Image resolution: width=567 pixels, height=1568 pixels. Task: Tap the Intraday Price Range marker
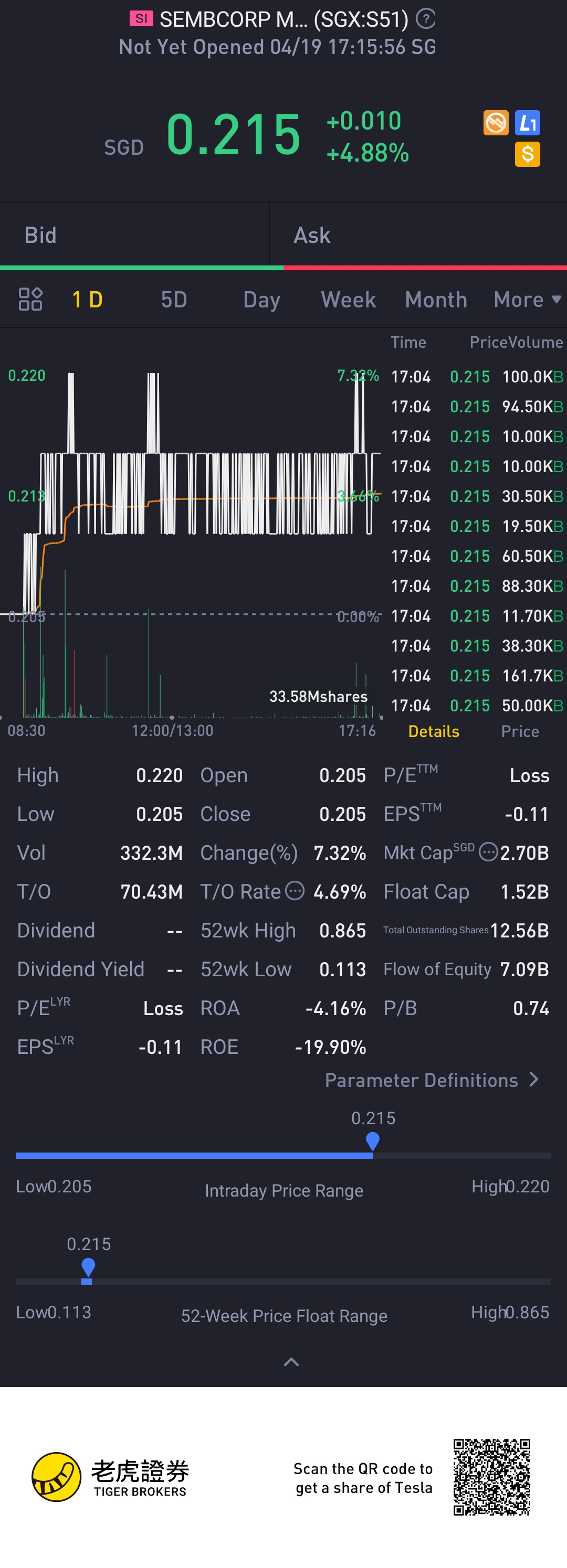(x=373, y=1140)
